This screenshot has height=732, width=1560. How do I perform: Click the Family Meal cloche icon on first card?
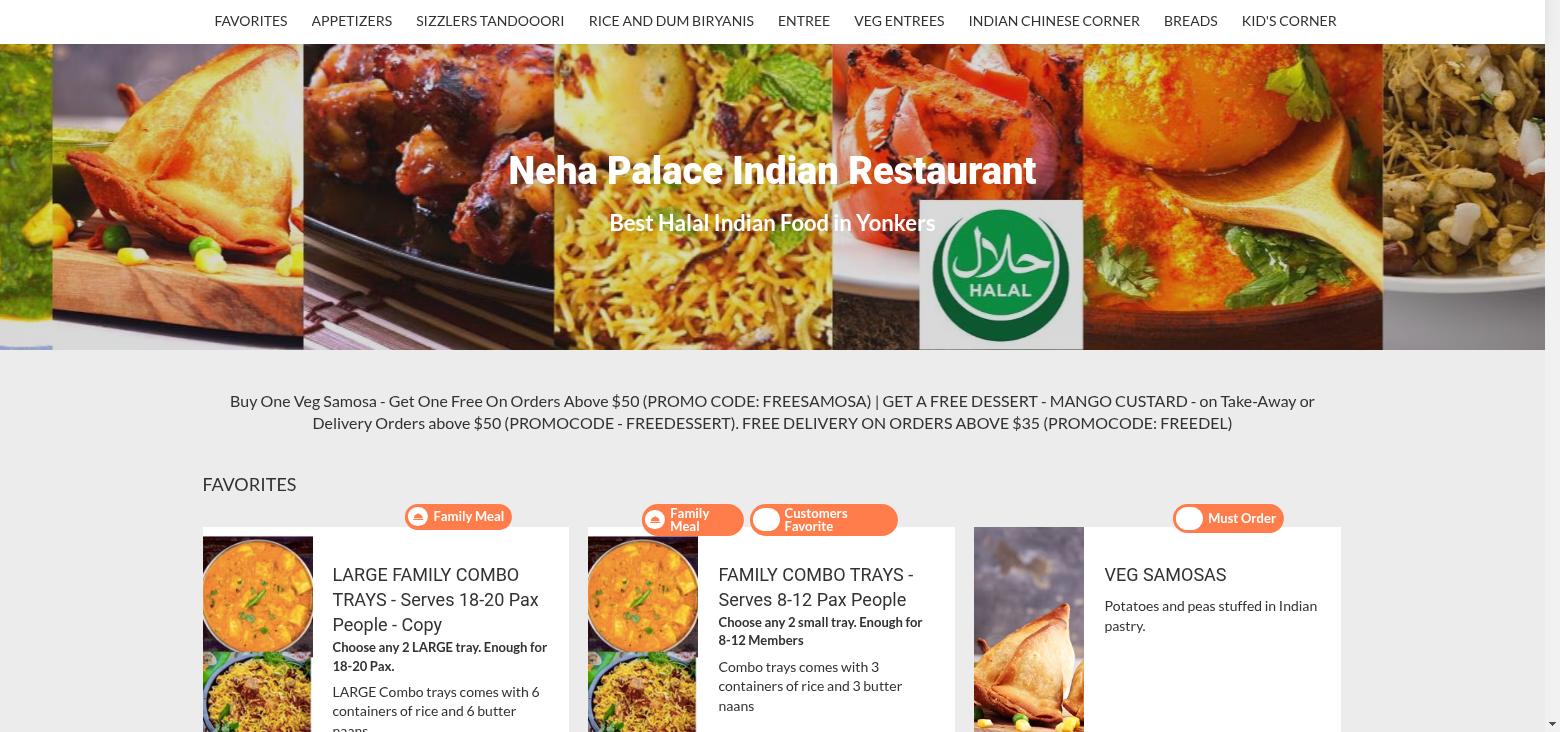click(419, 516)
